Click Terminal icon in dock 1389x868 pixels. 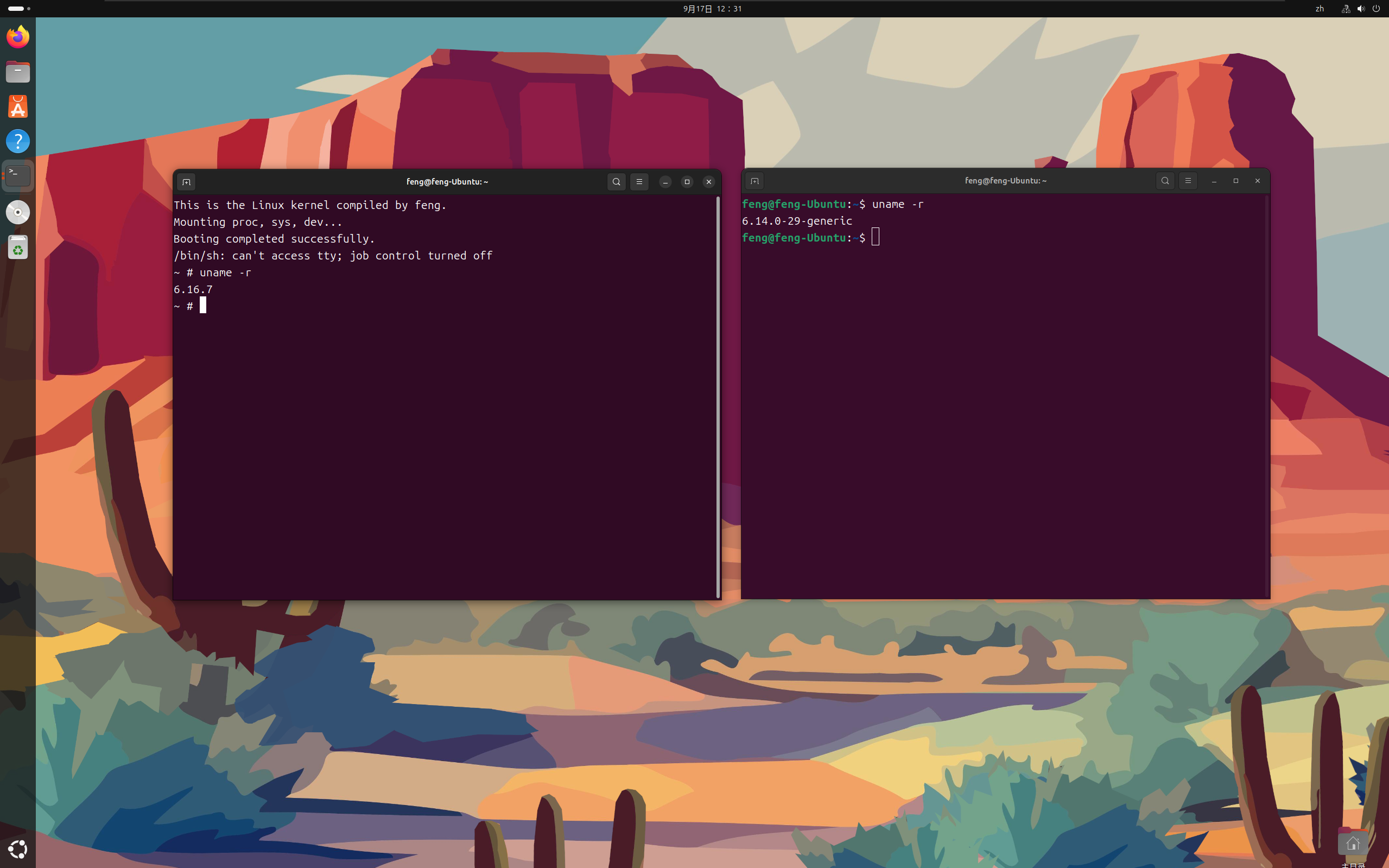[18, 176]
